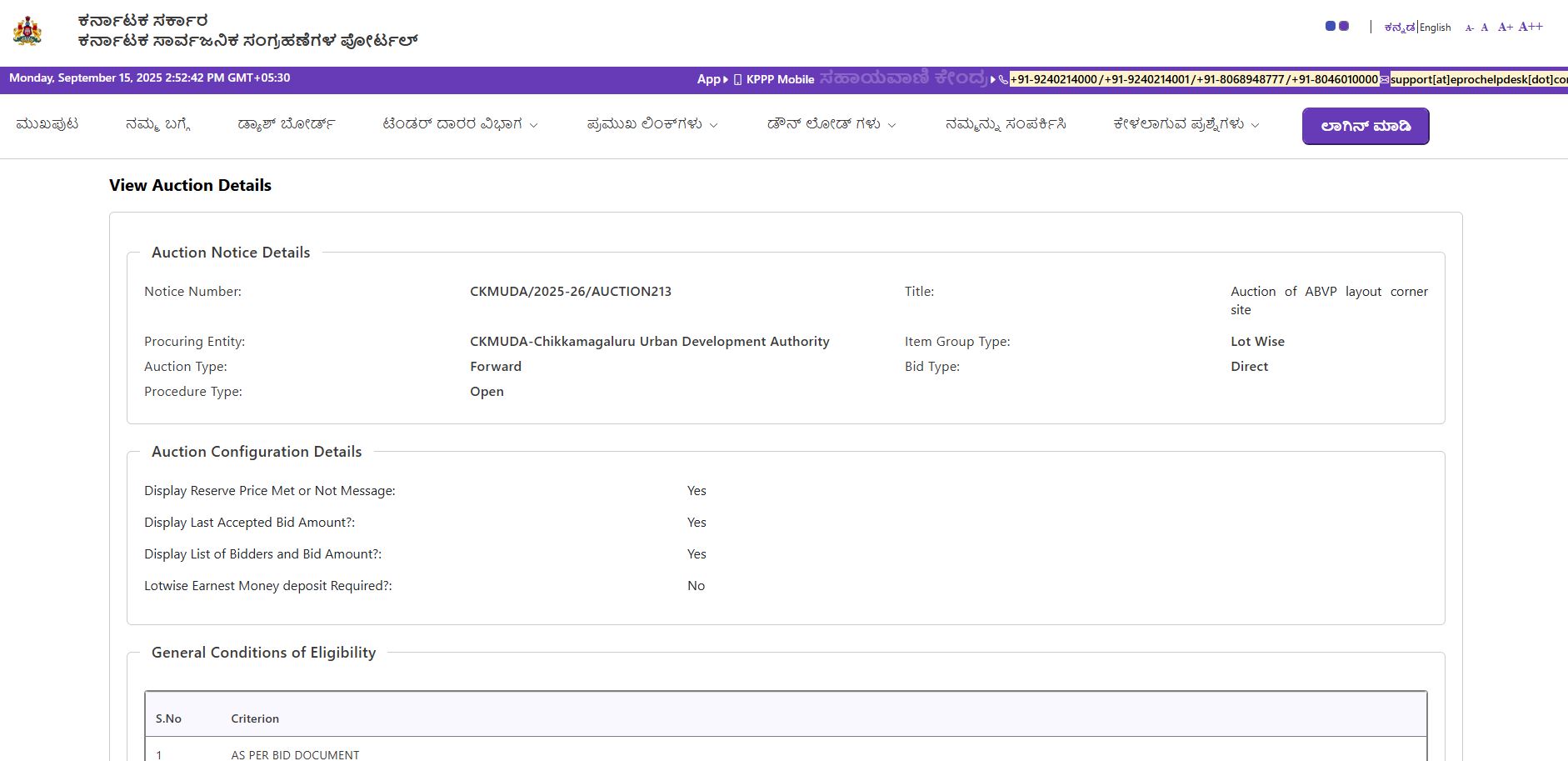Open the ನಮ್ಮ ಬಗ್ಗೆ menu item
Screen dimensions: 1568x761
[x=158, y=124]
